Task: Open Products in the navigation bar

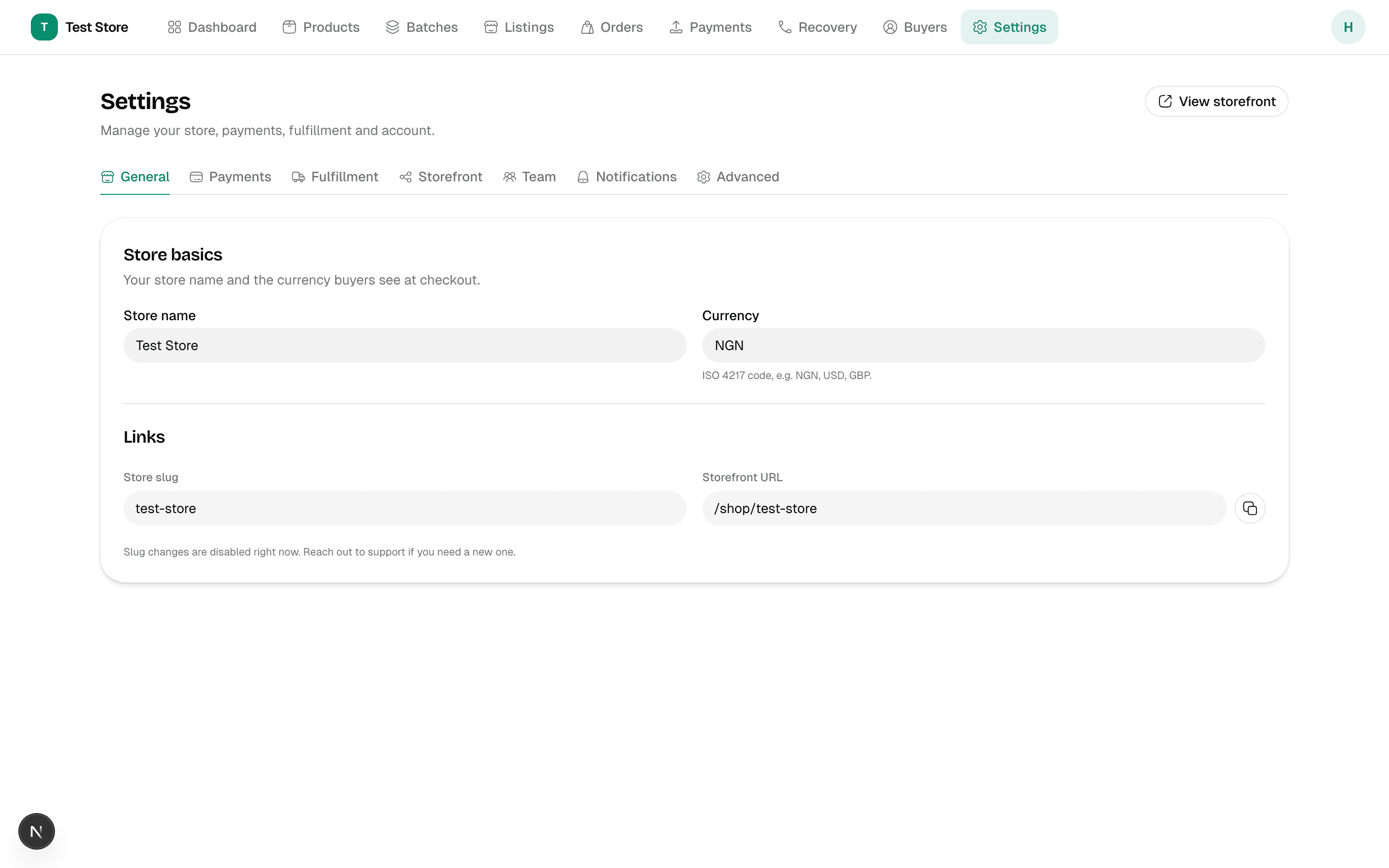Action: (x=321, y=27)
